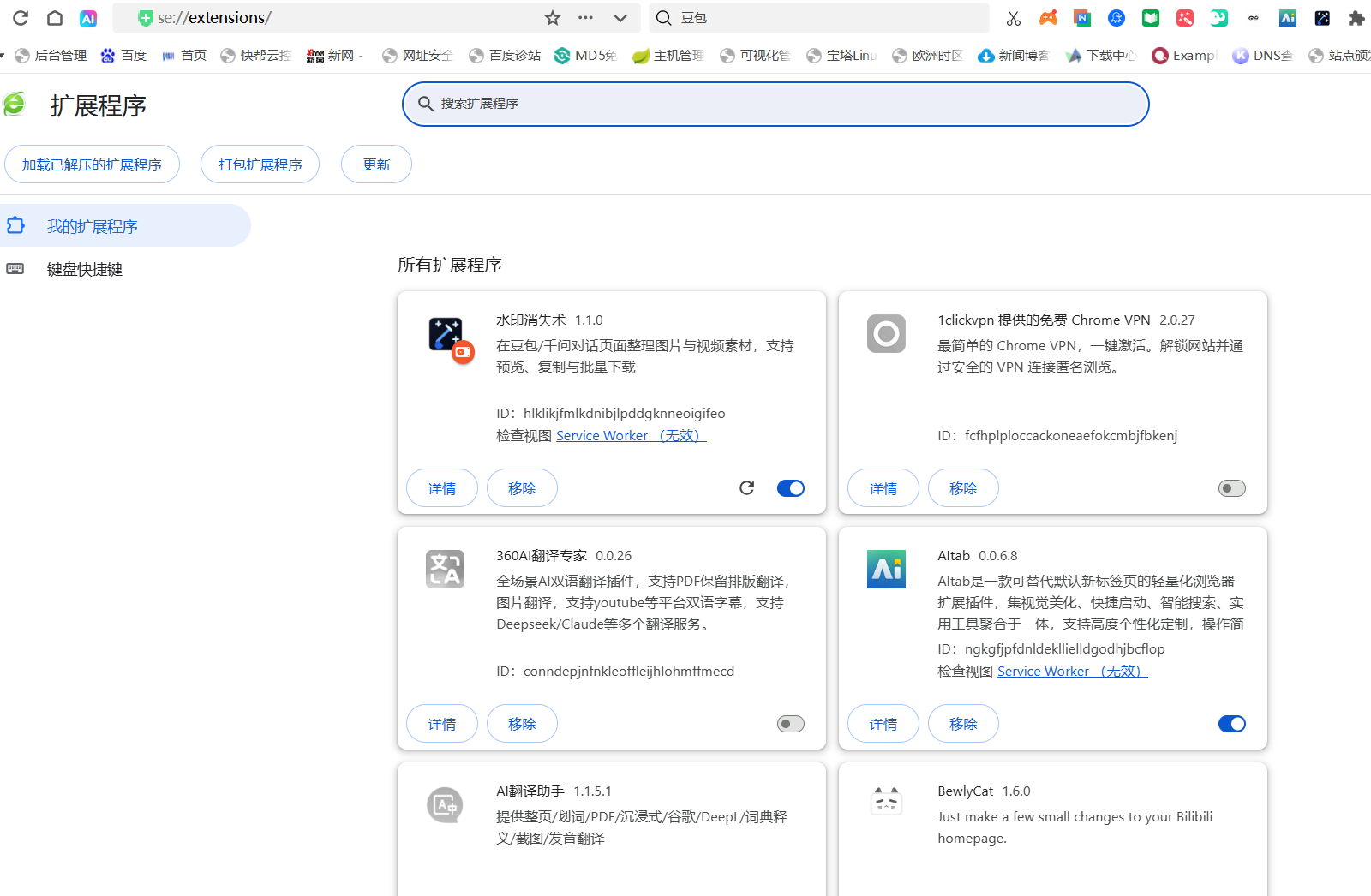Click the ID text hlklikjfmlkdnibjlpddgknneoigifeo
Image resolution: width=1371 pixels, height=896 pixels.
(625, 414)
